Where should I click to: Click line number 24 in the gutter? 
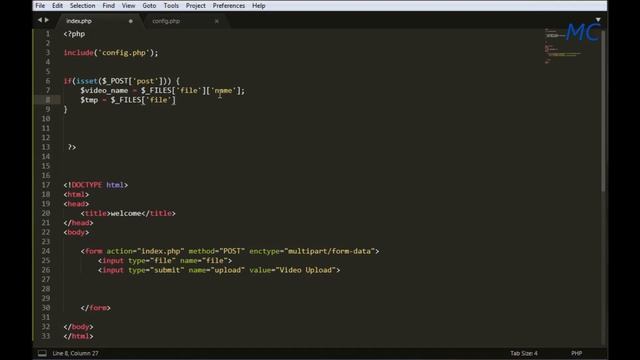[x=46, y=251]
